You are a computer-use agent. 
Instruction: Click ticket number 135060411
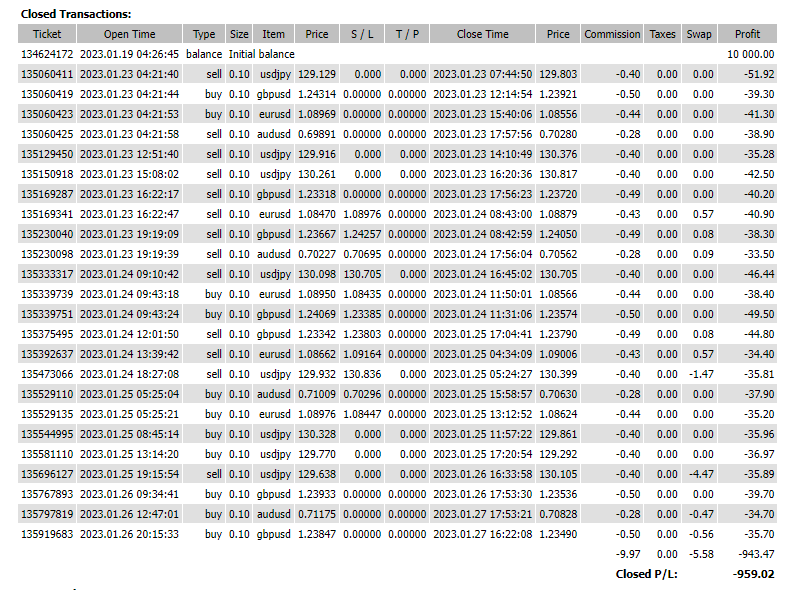tap(47, 74)
